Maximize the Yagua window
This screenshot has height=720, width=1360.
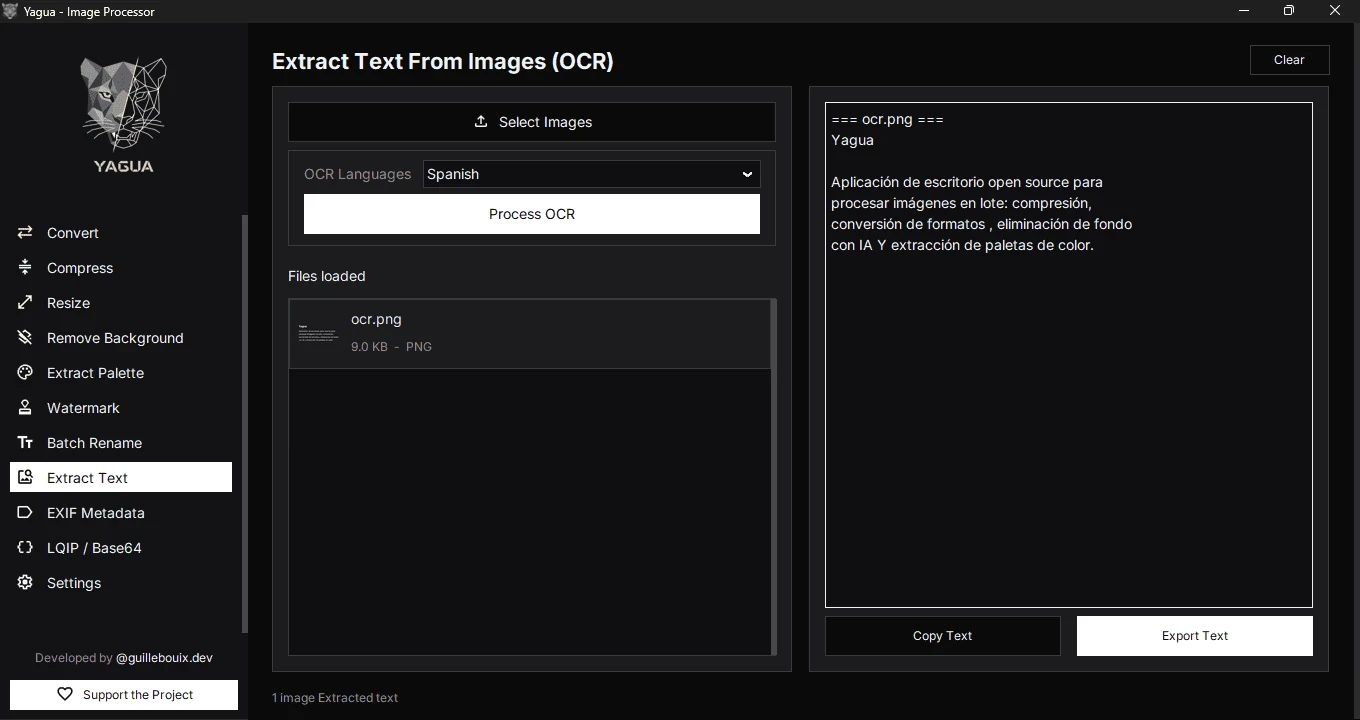tap(1289, 11)
